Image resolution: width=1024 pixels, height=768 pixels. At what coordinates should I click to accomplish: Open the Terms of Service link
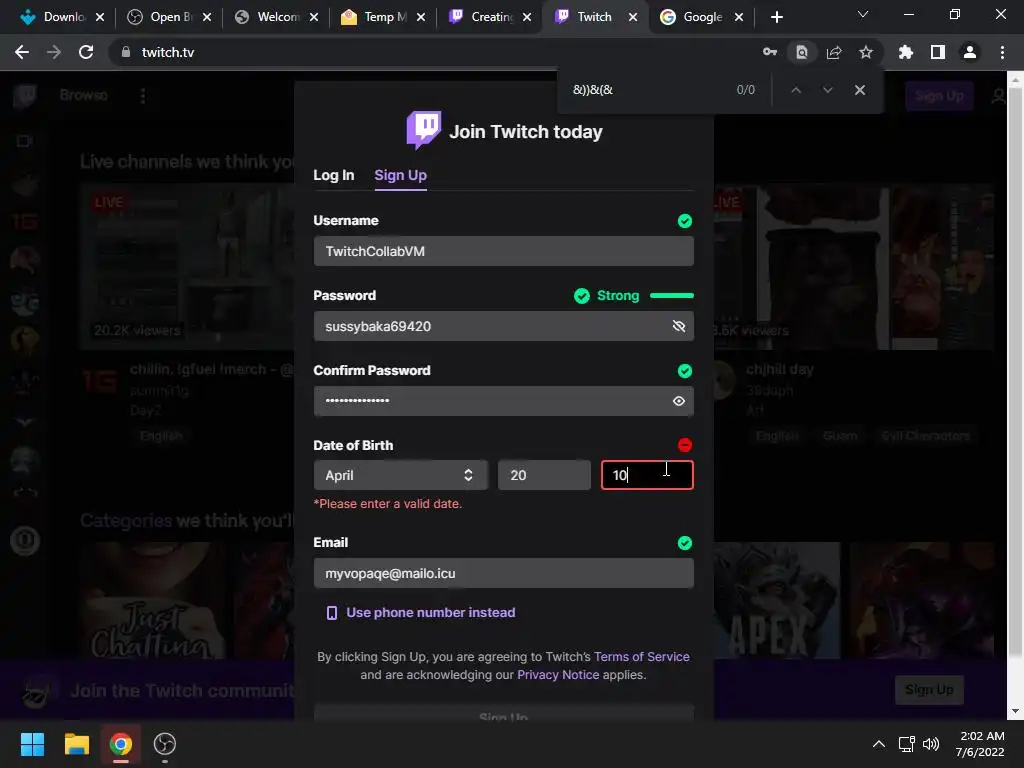tap(642, 656)
